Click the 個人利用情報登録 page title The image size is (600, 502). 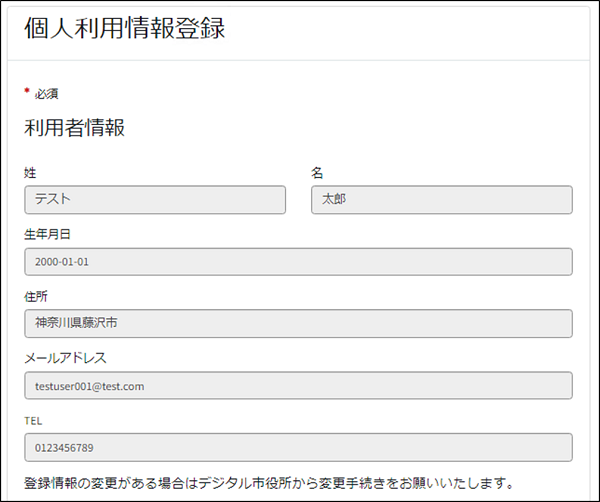[x=124, y=29]
